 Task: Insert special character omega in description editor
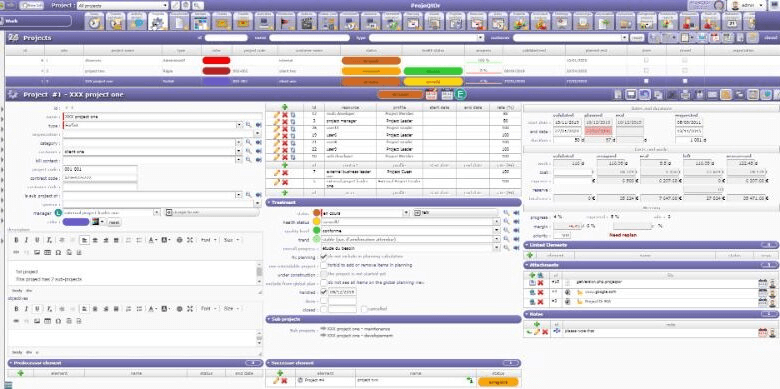[58, 253]
